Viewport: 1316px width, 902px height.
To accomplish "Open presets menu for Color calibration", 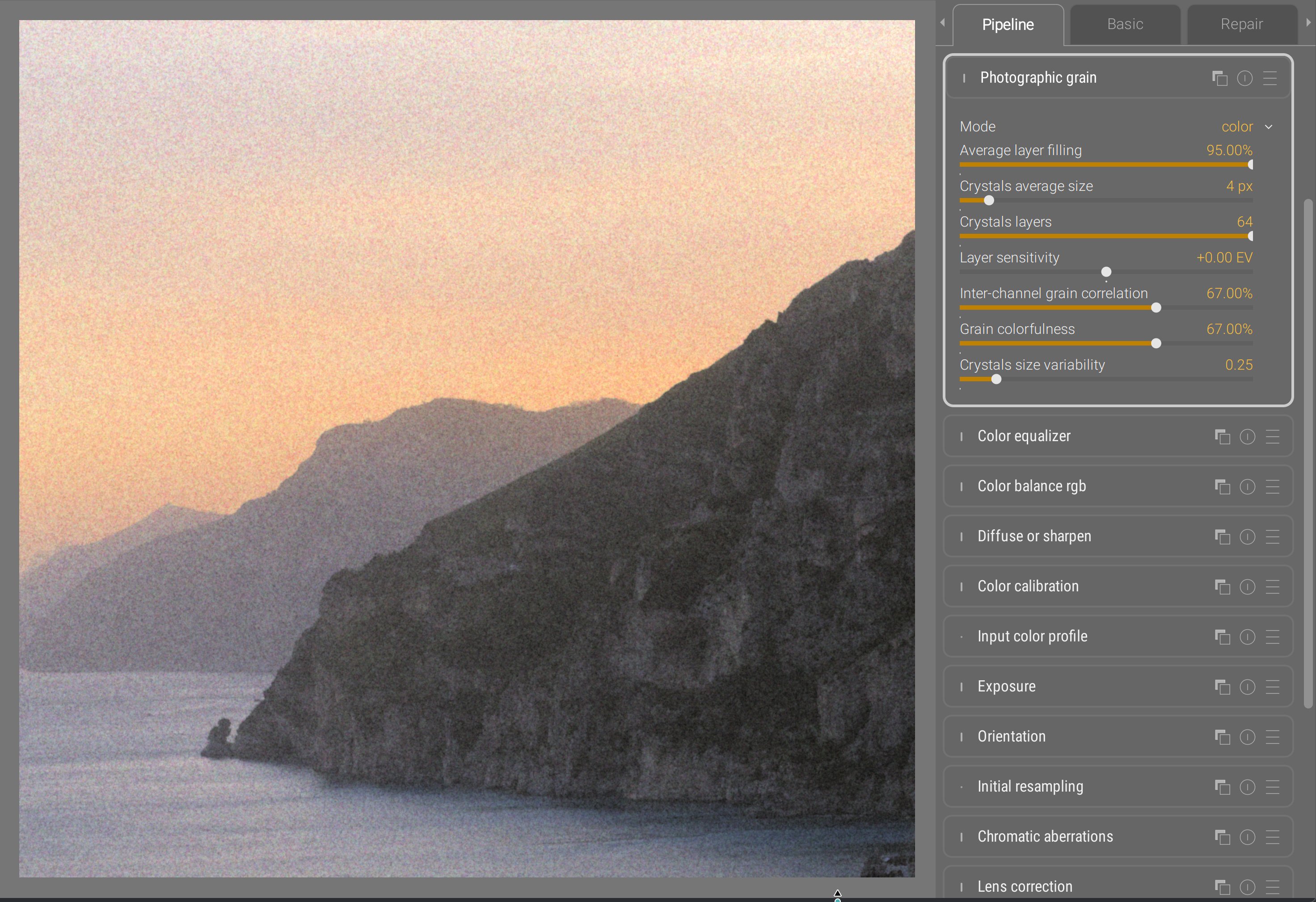I will (x=1272, y=586).
